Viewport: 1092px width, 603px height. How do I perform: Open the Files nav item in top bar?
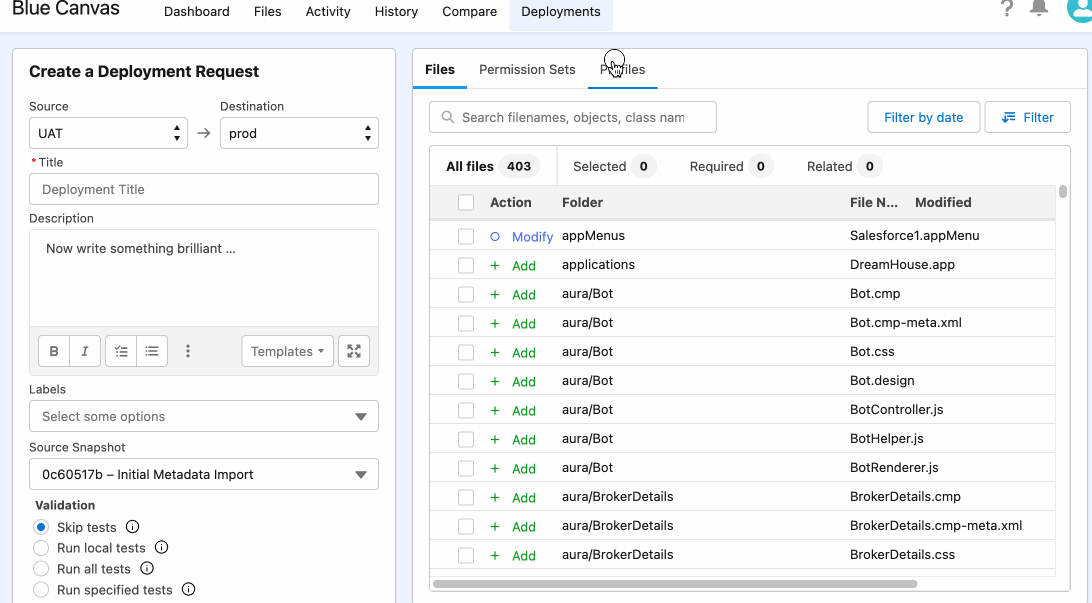click(x=267, y=12)
